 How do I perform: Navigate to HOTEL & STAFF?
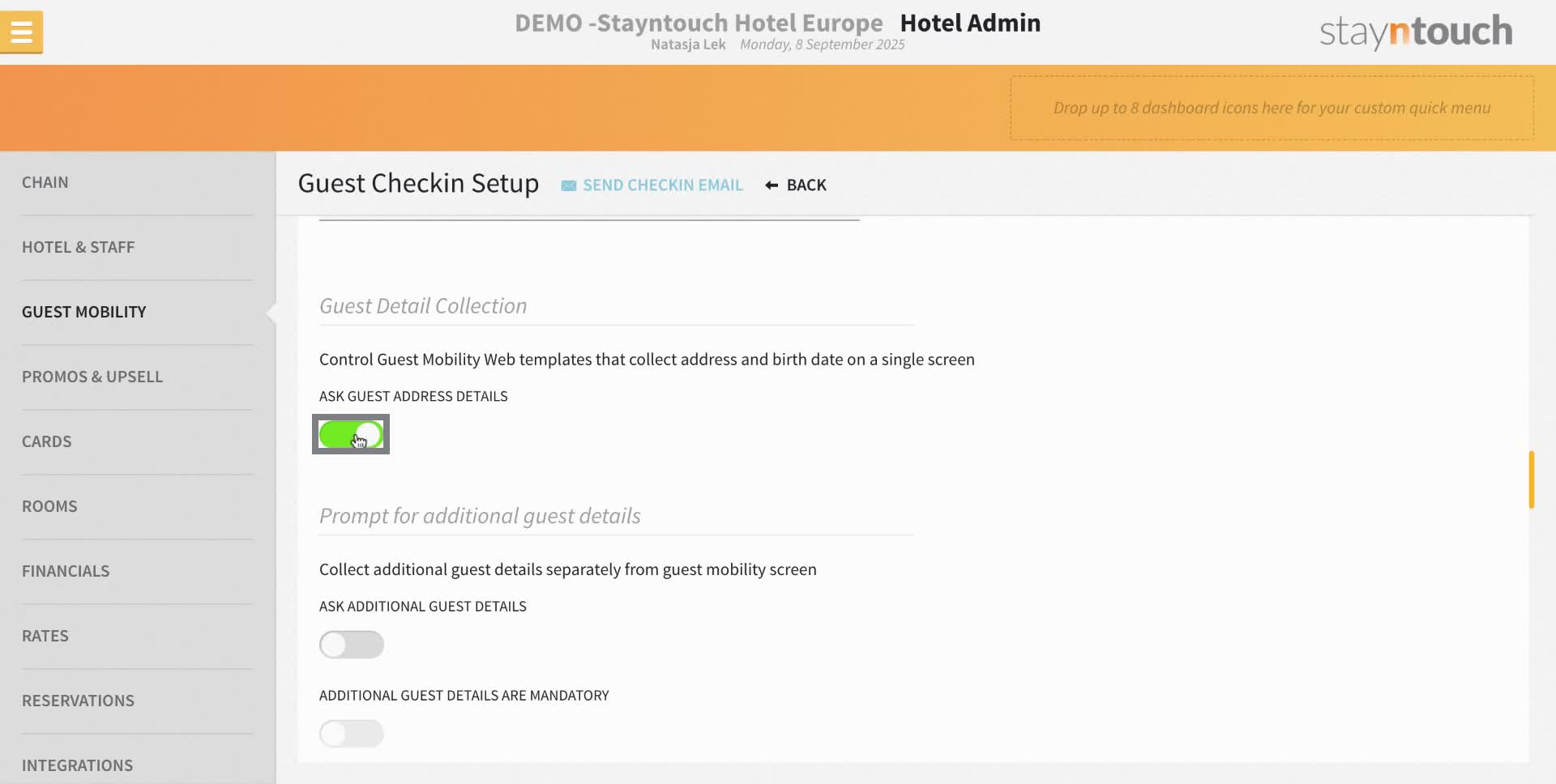tap(78, 247)
